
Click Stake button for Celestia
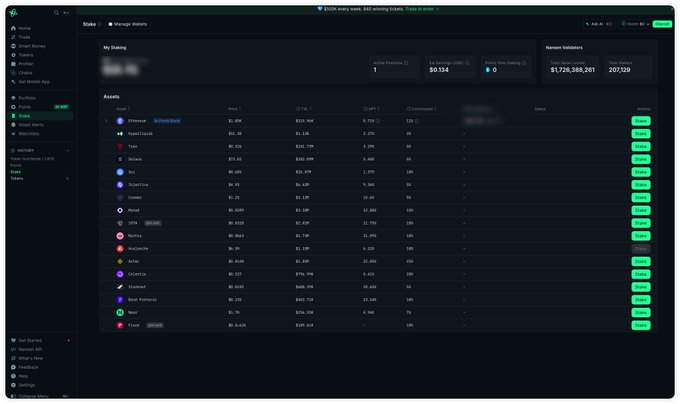click(x=641, y=274)
